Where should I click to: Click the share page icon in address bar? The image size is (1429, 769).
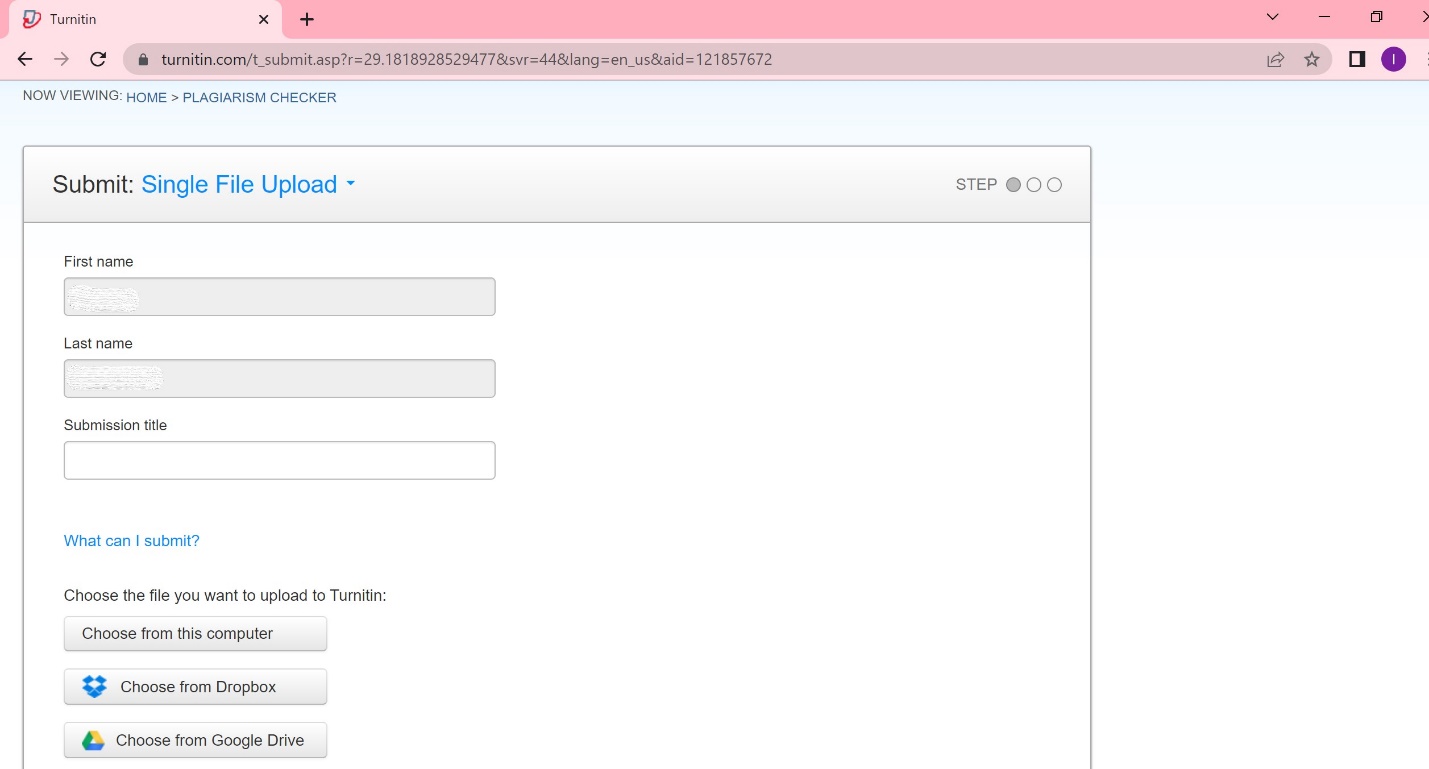(1275, 60)
